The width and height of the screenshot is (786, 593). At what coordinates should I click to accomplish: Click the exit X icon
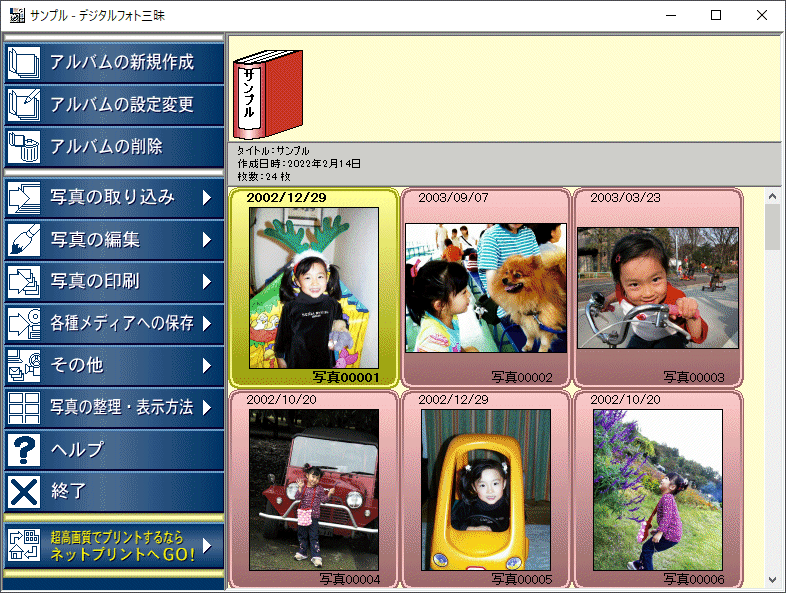[24, 492]
